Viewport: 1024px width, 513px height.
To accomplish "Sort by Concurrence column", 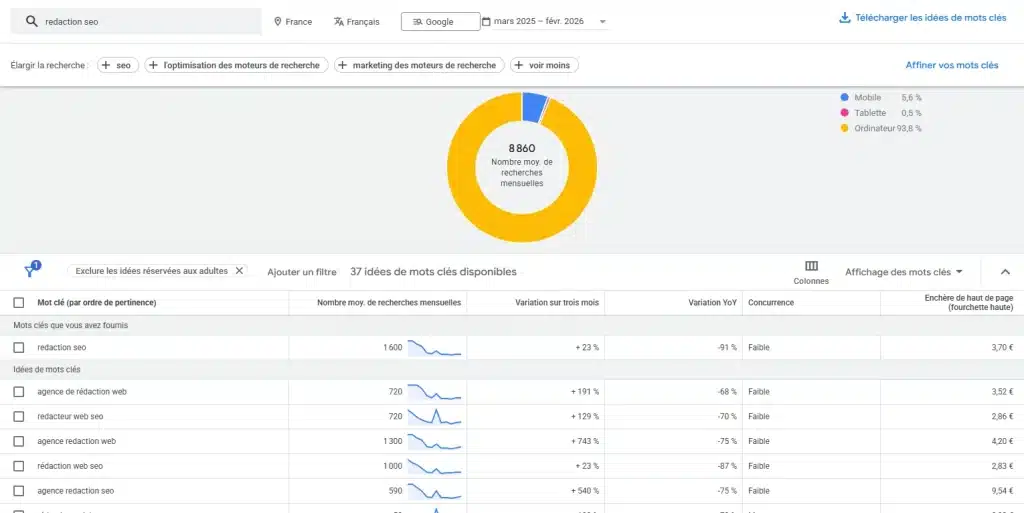I will pos(771,303).
